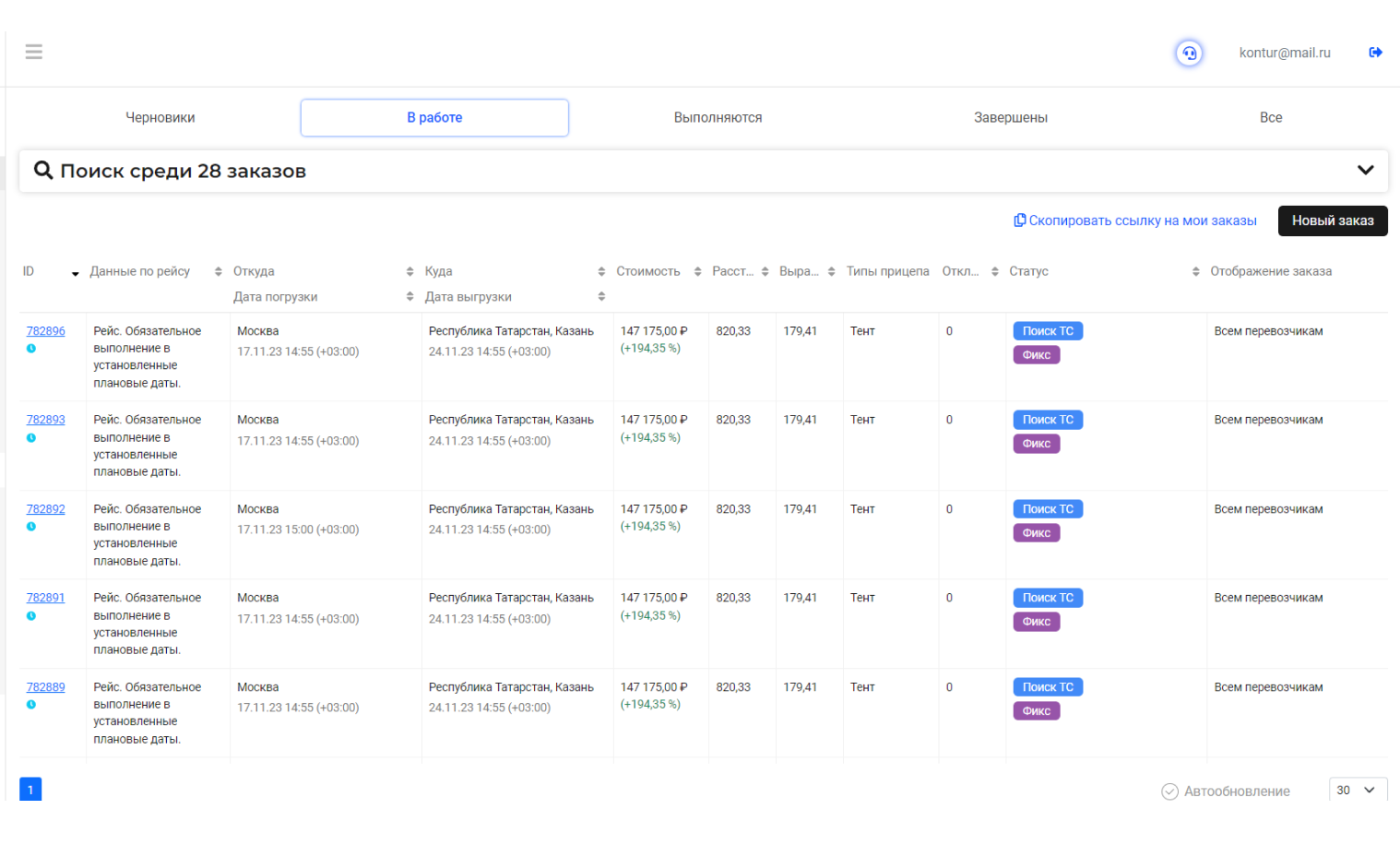
Task: Click Типы прицепа column header
Action: pos(888,271)
